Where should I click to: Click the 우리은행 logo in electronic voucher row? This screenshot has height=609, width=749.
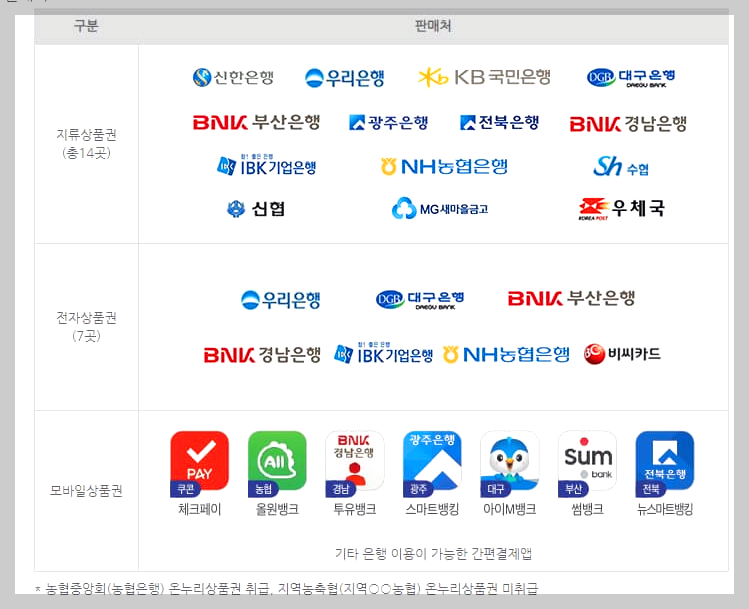pyautogui.click(x=280, y=300)
